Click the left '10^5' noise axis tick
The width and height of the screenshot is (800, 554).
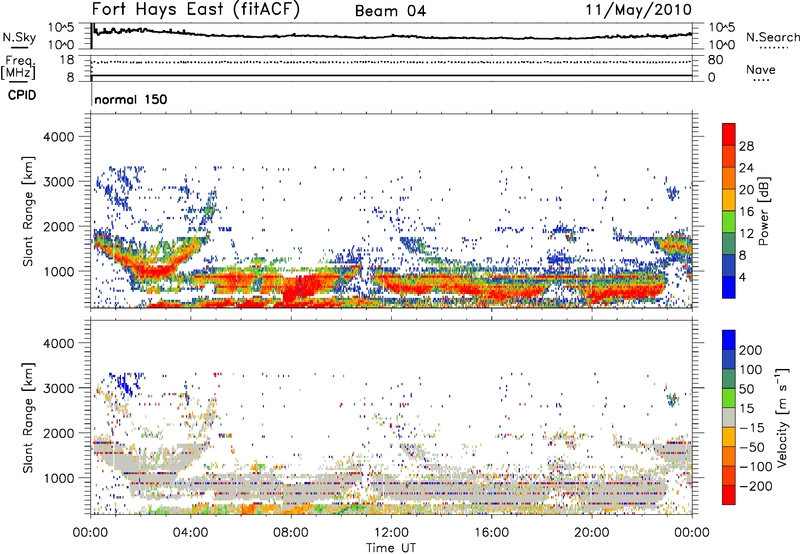pos(61,28)
